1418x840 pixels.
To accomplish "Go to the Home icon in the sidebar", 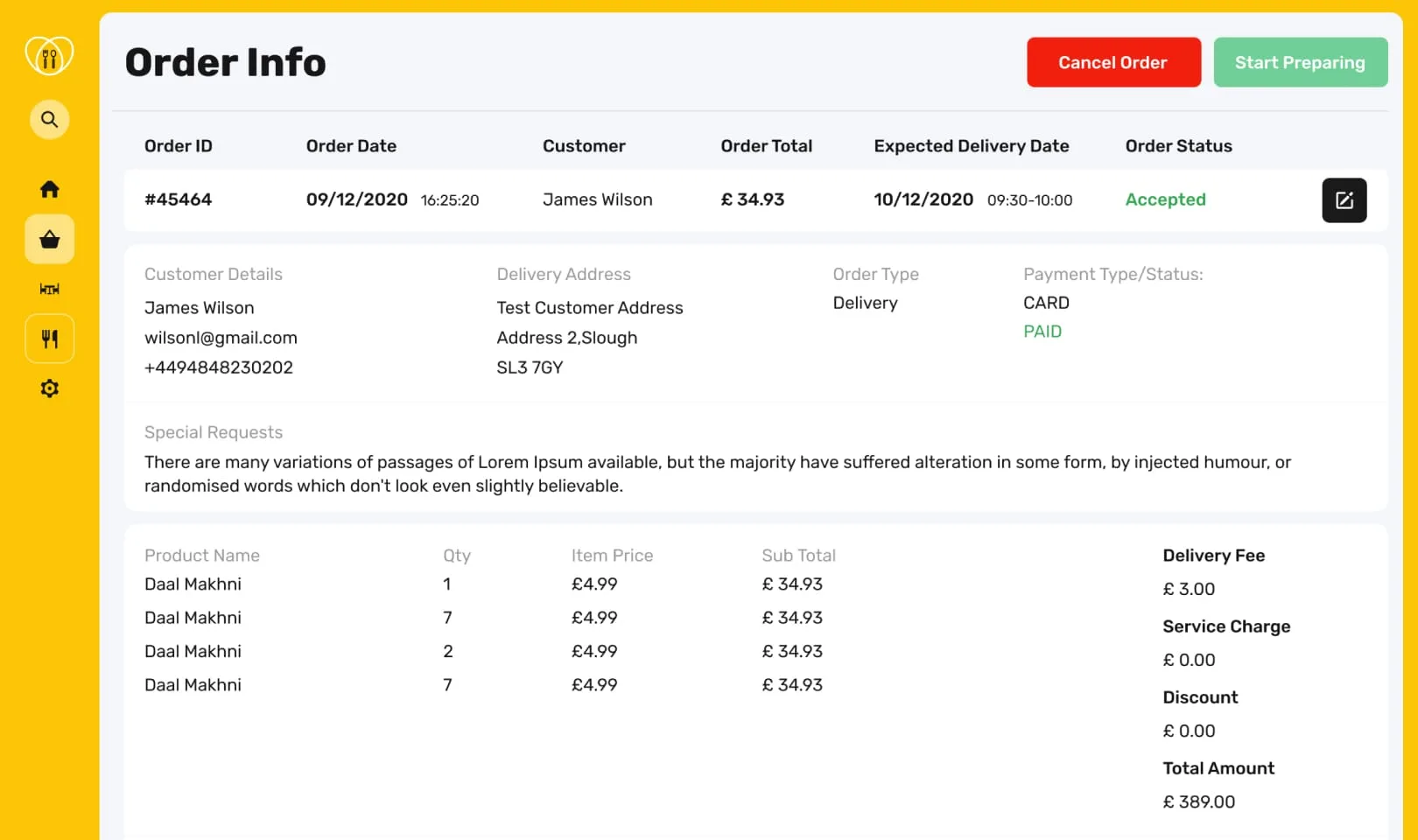I will 49,189.
